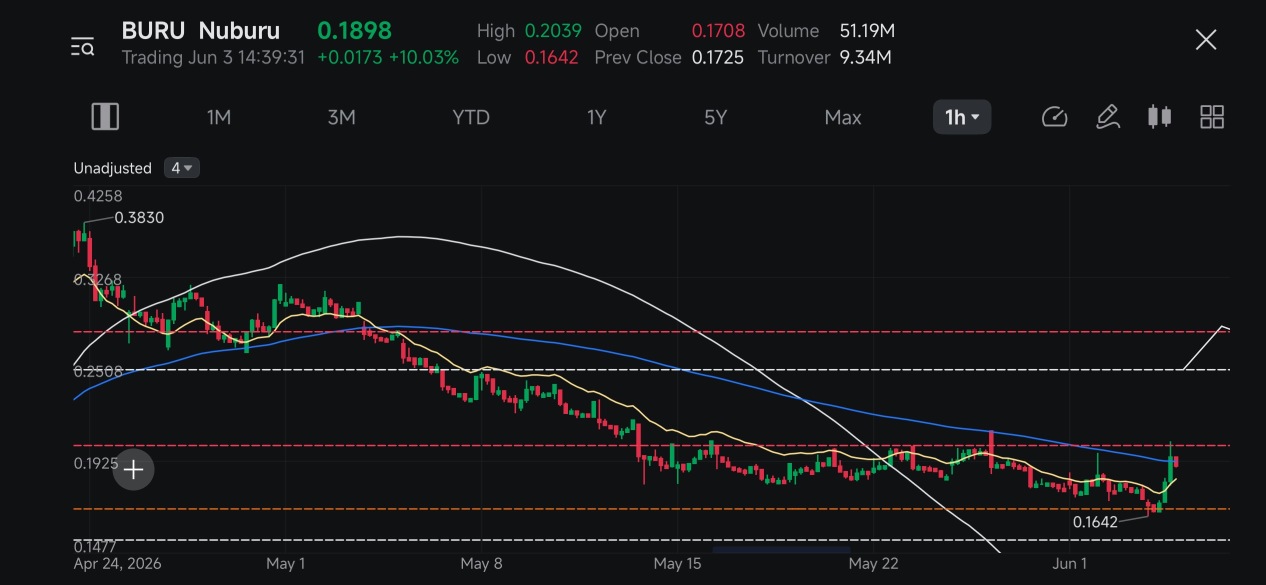Switch to the YTD range

click(x=471, y=117)
